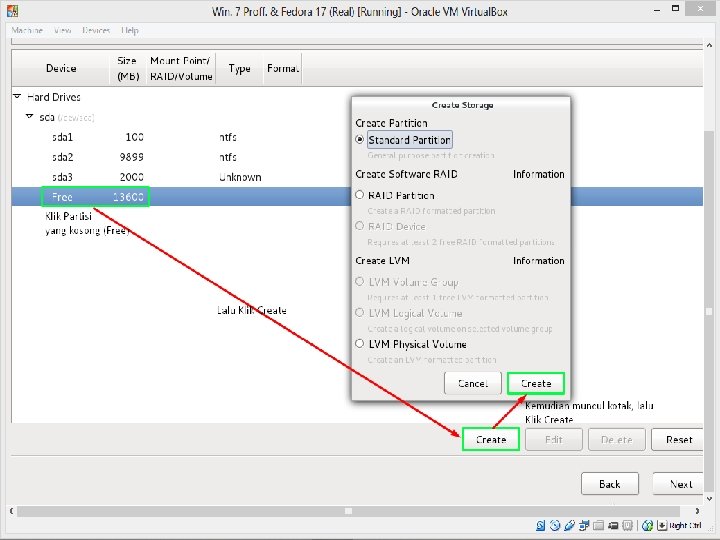Open the View menu
This screenshot has width=720, height=540.
62,30
